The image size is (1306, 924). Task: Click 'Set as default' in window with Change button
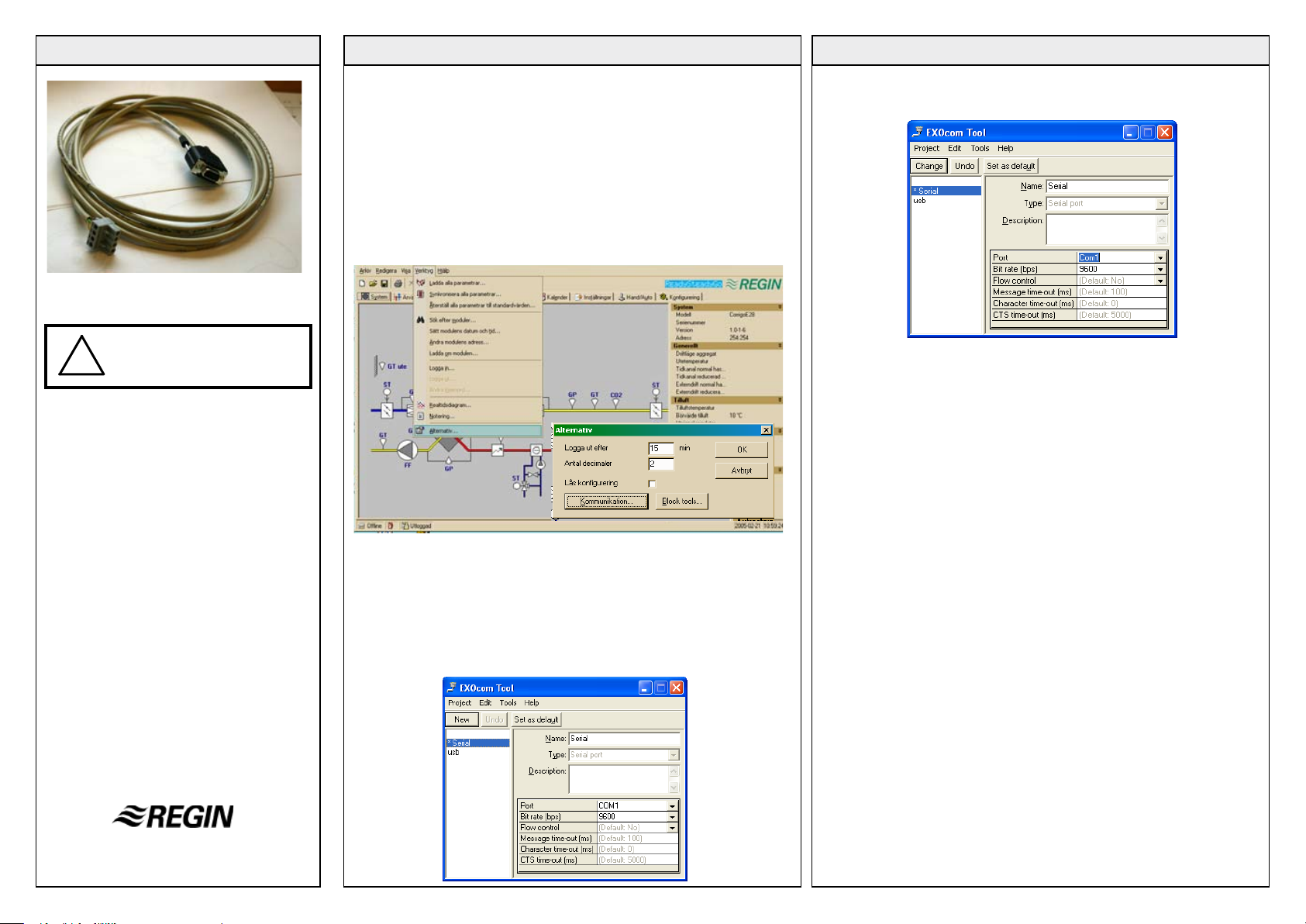tap(1011, 166)
